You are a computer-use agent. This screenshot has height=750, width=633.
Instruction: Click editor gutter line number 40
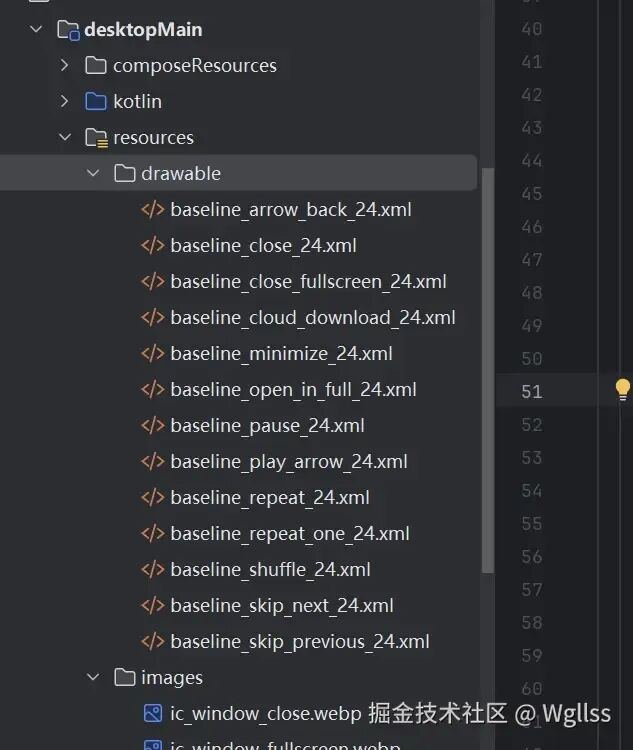(x=532, y=29)
